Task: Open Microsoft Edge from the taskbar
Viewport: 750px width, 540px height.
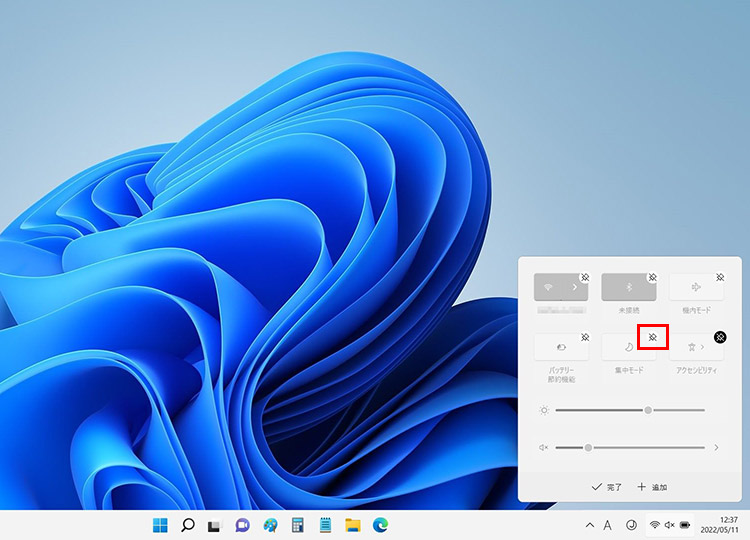Action: click(380, 525)
